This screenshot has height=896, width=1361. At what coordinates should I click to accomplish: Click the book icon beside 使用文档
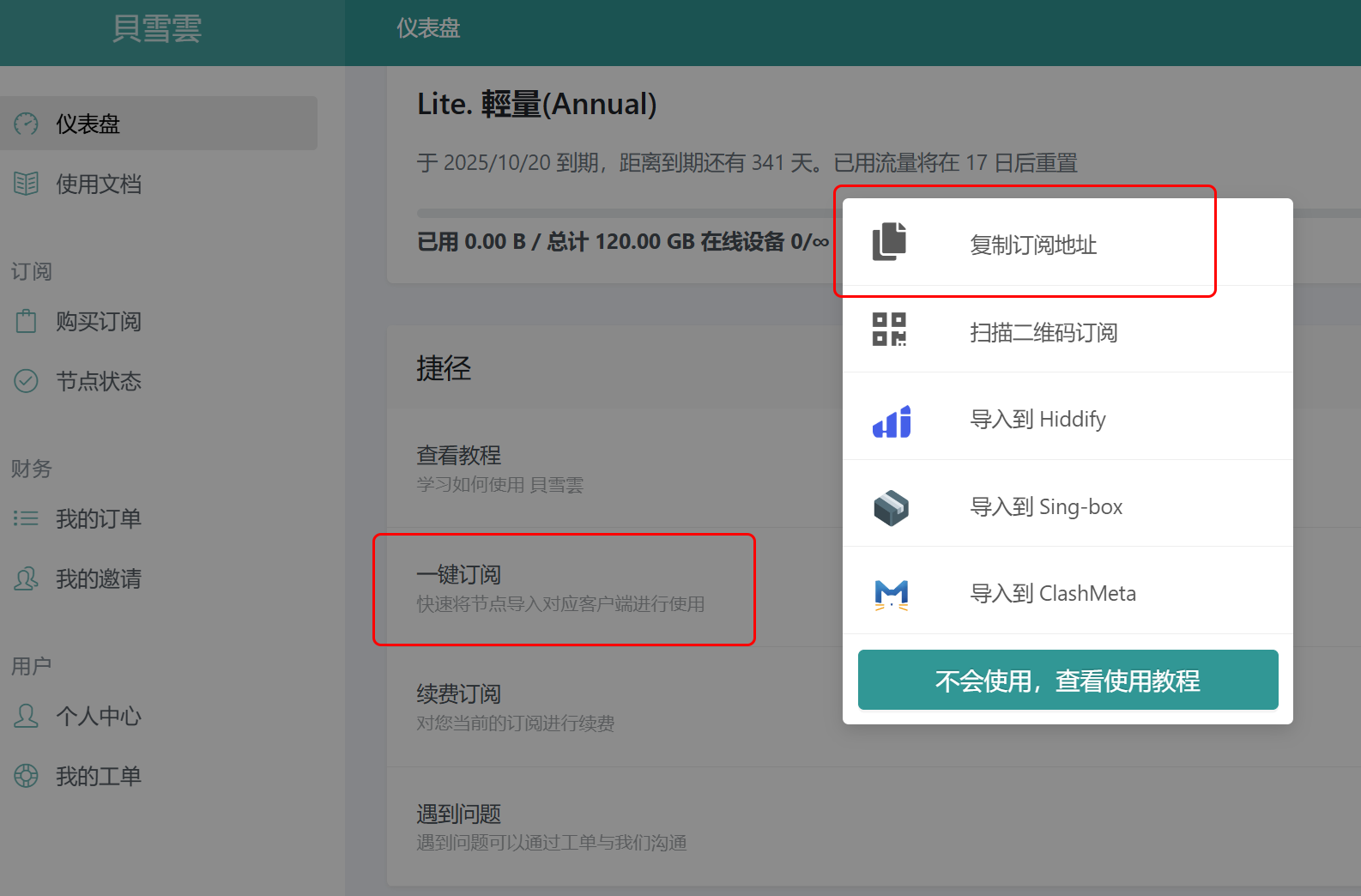[x=26, y=184]
